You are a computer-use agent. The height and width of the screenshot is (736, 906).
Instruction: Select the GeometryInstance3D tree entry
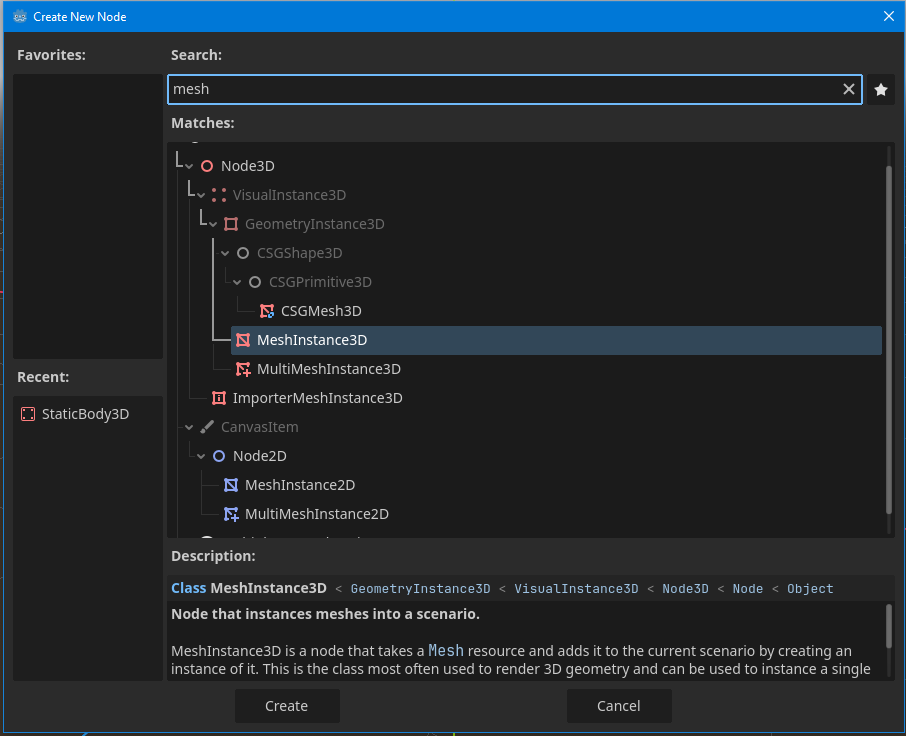314,224
